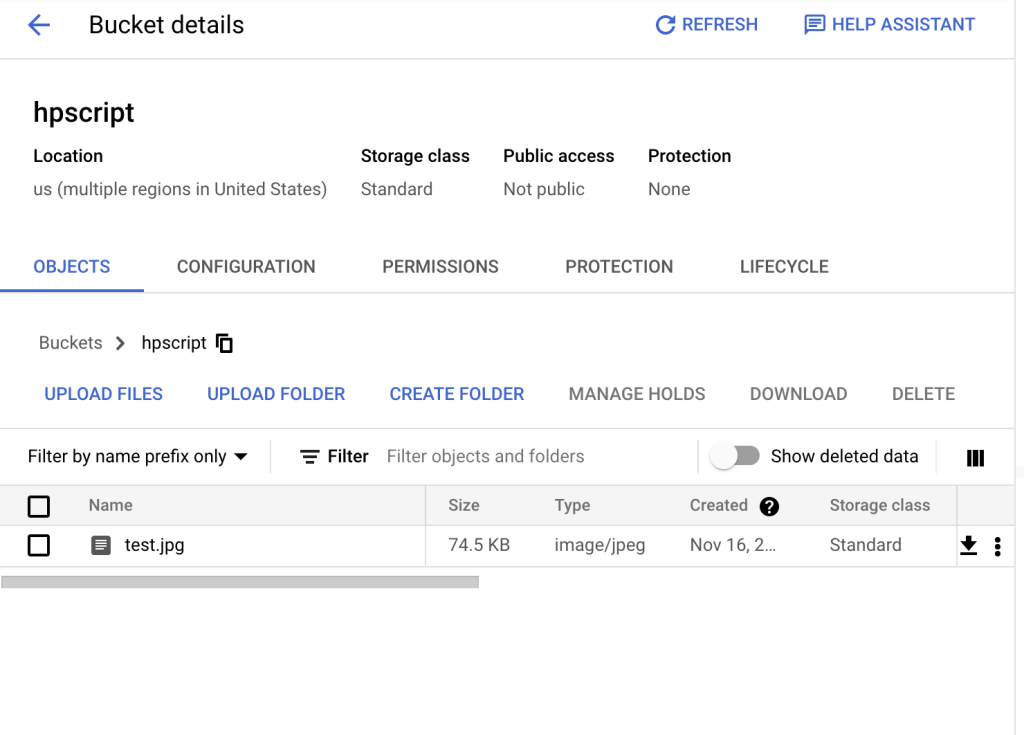The width and height of the screenshot is (1024, 735).
Task: Click the Filter icon beside the search field
Action: (311, 456)
